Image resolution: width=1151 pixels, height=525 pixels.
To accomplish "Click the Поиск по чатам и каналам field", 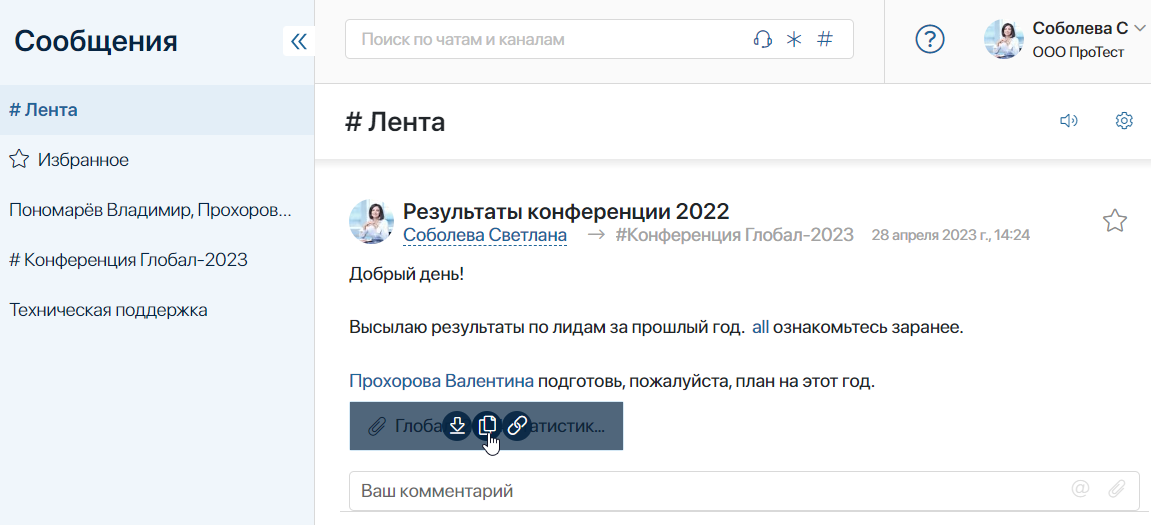I will tap(599, 39).
